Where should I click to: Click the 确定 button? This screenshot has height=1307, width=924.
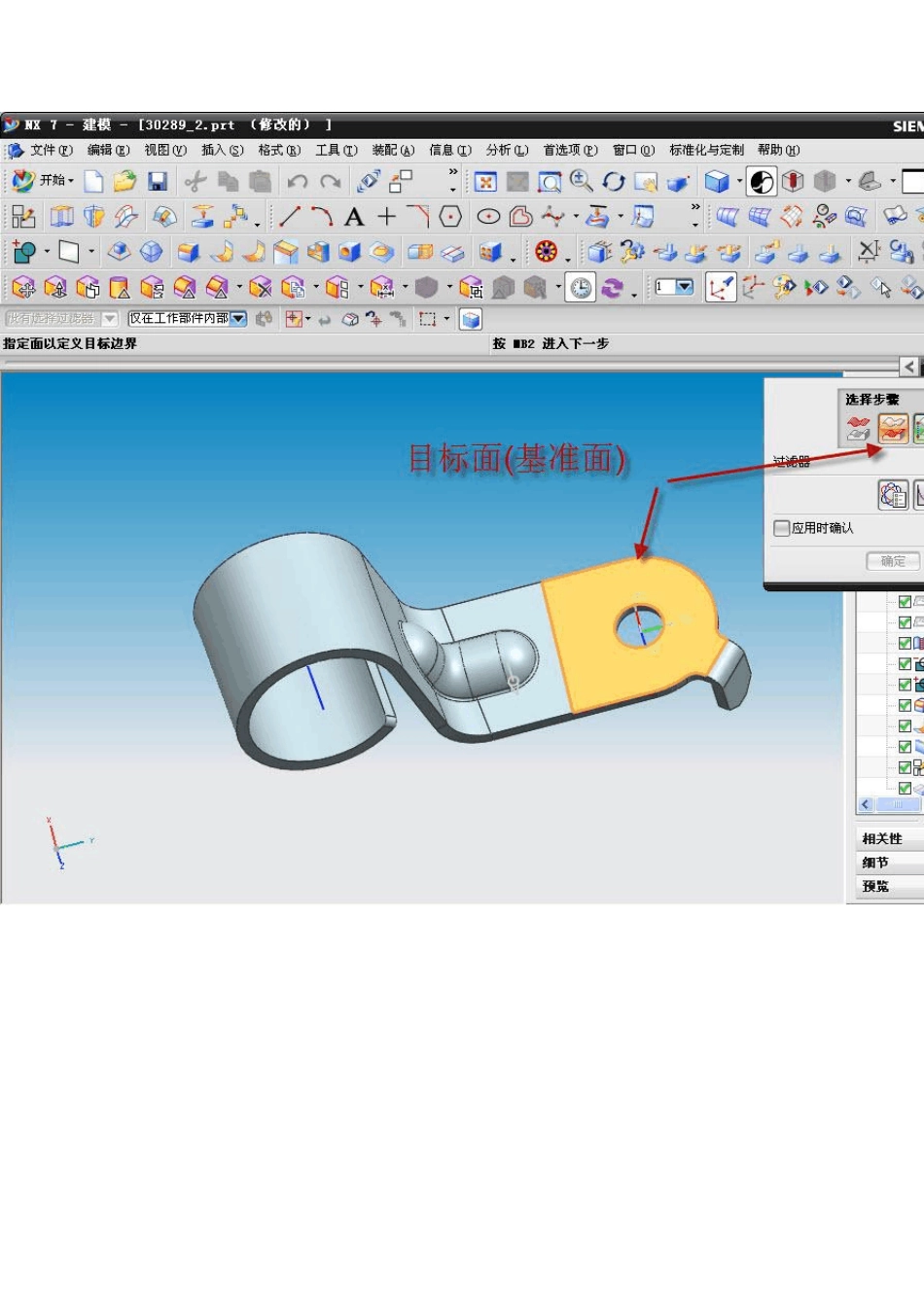(x=893, y=561)
